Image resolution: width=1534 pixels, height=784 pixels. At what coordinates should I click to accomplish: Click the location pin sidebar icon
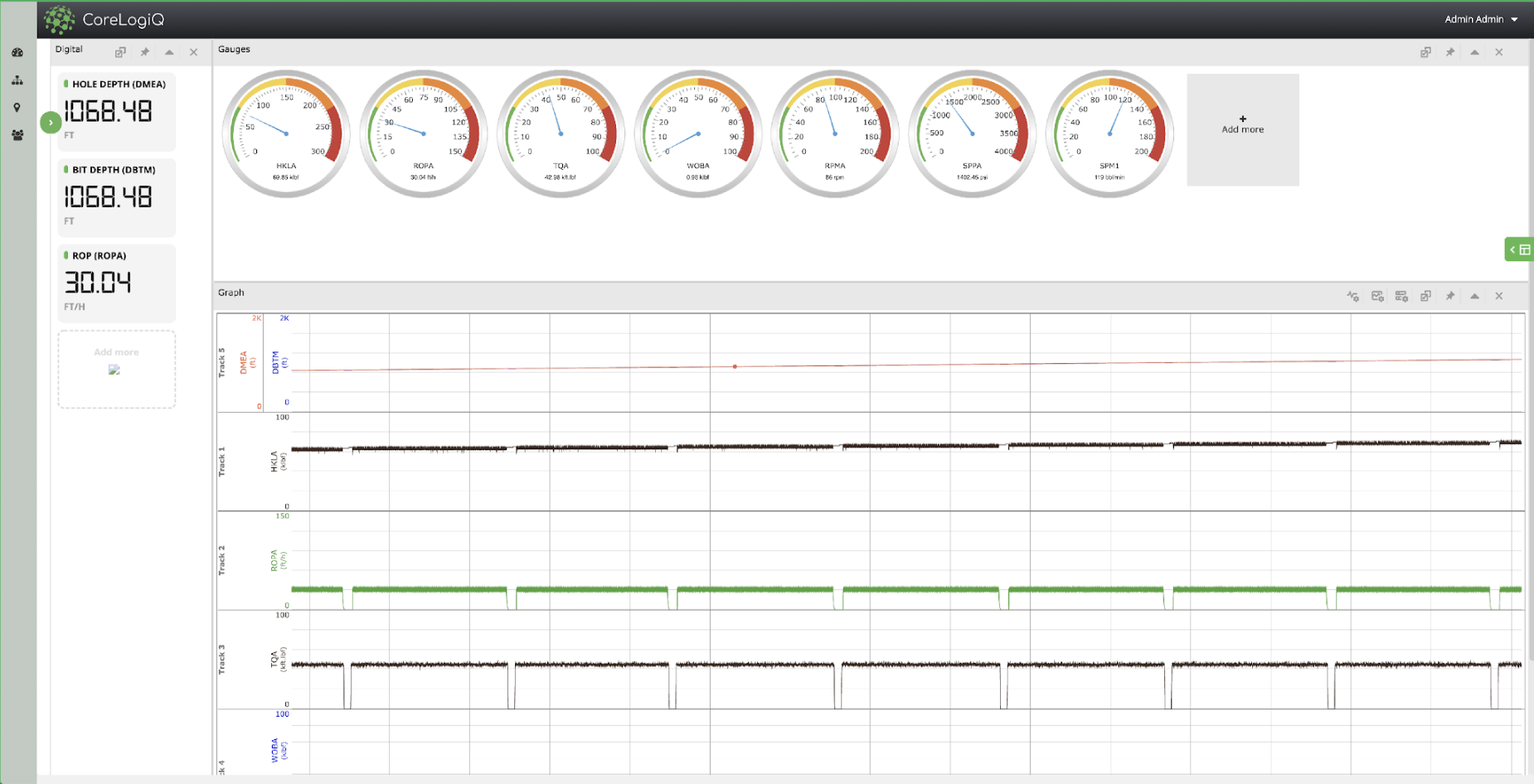pyautogui.click(x=17, y=108)
